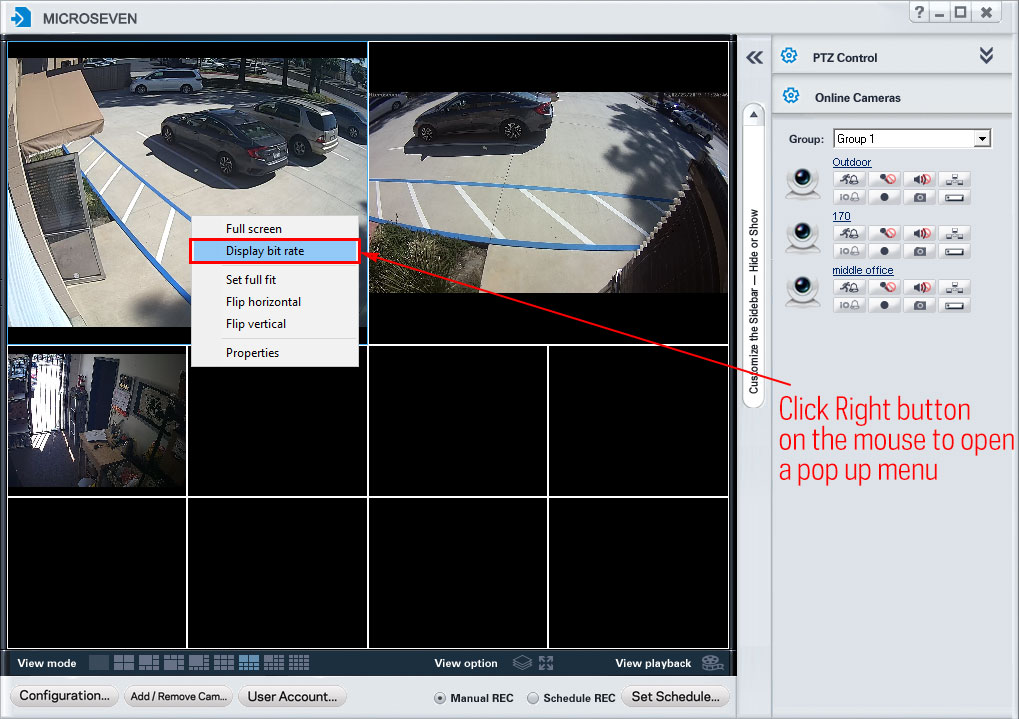Toggle speaker mute for camera 170

click(x=920, y=233)
